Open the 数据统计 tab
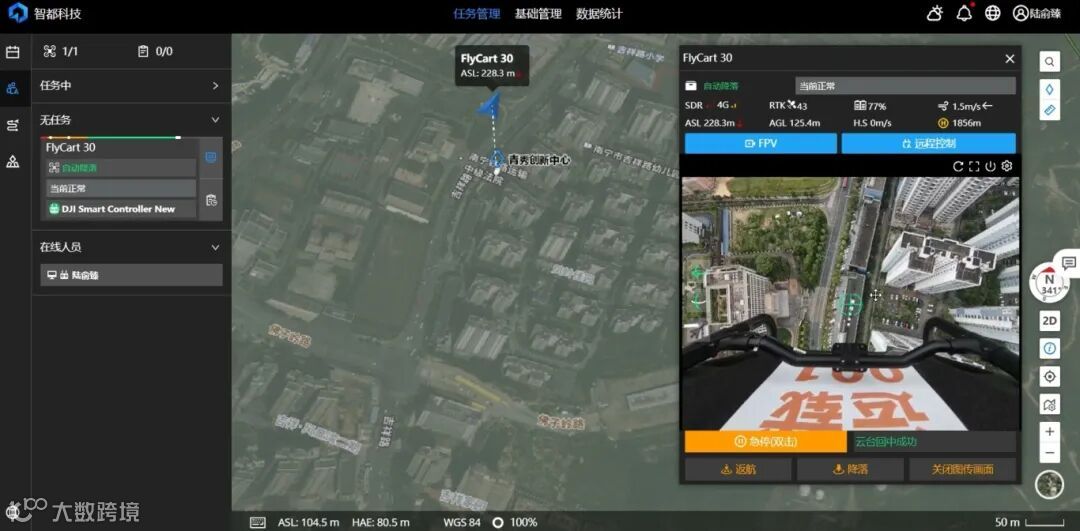Image resolution: width=1080 pixels, height=531 pixels. point(599,13)
